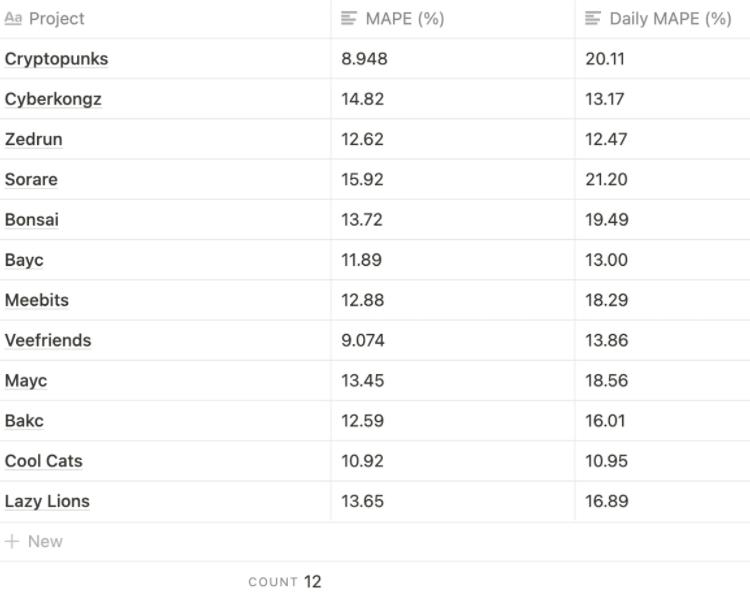Click the text-type icon beside Daily MAPE (%)
Screen dimensions: 750x596
(593, 19)
